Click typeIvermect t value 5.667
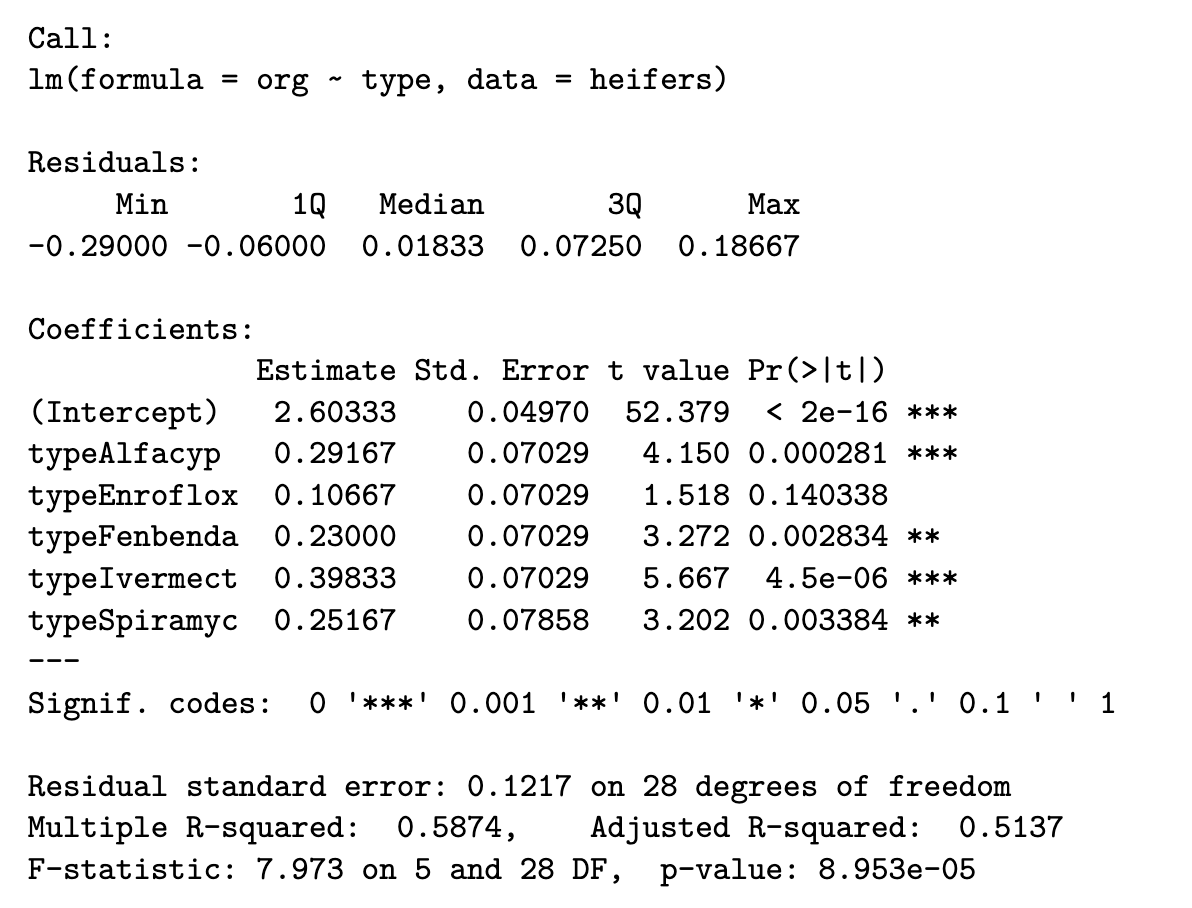 pyautogui.click(x=685, y=579)
